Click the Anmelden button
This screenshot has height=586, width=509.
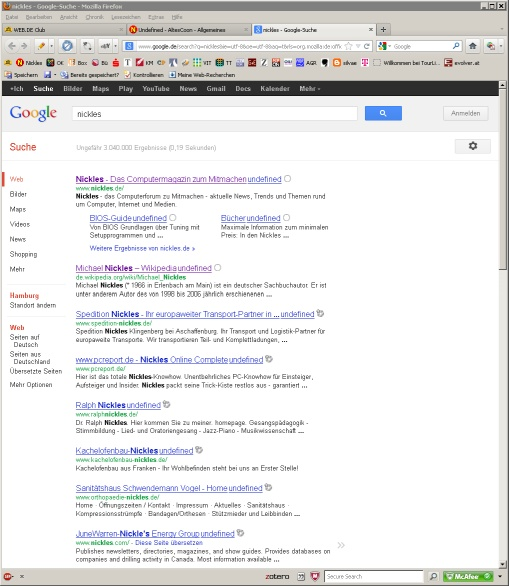(x=465, y=113)
